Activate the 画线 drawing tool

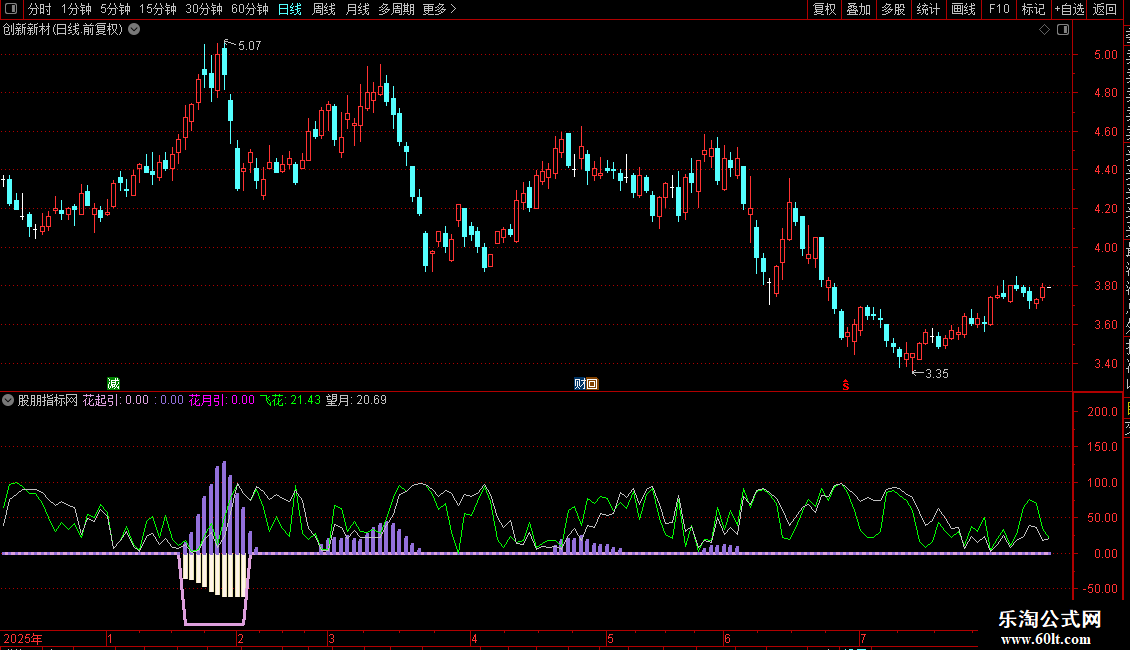pyautogui.click(x=963, y=9)
